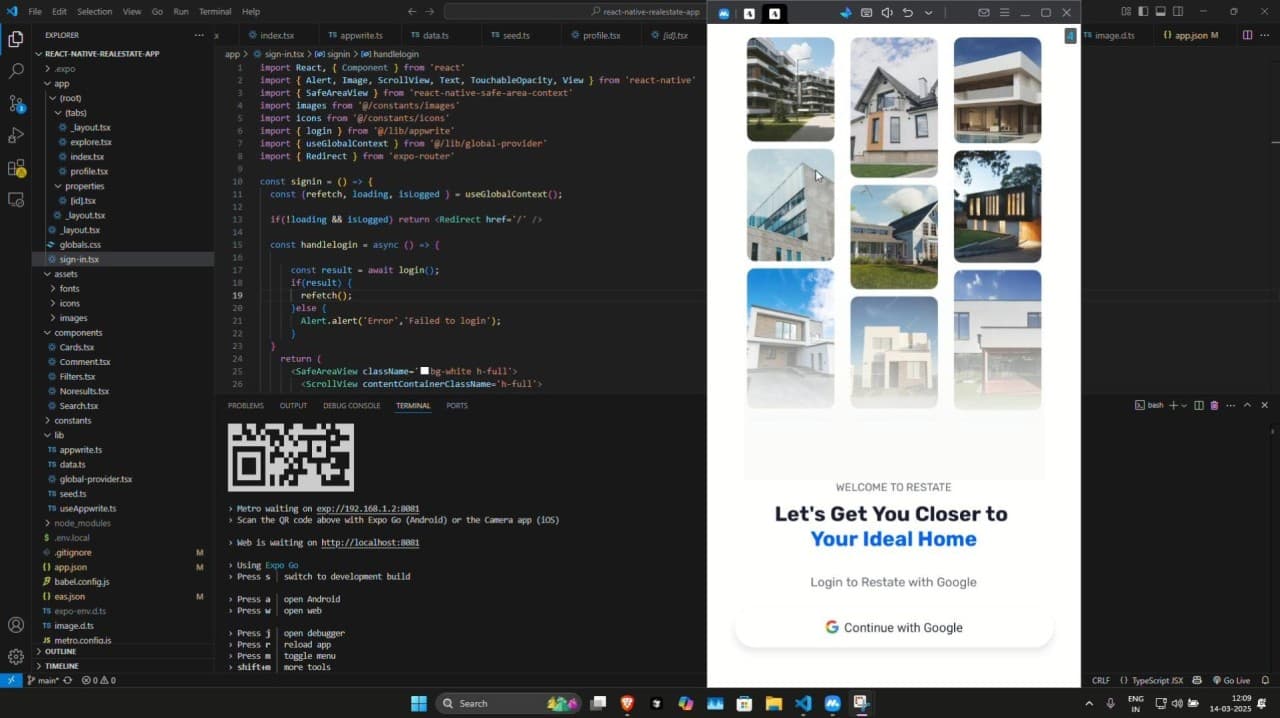Toggle the bottom panel layout button
The width and height of the screenshot is (1280, 718).
click(x=1160, y=12)
